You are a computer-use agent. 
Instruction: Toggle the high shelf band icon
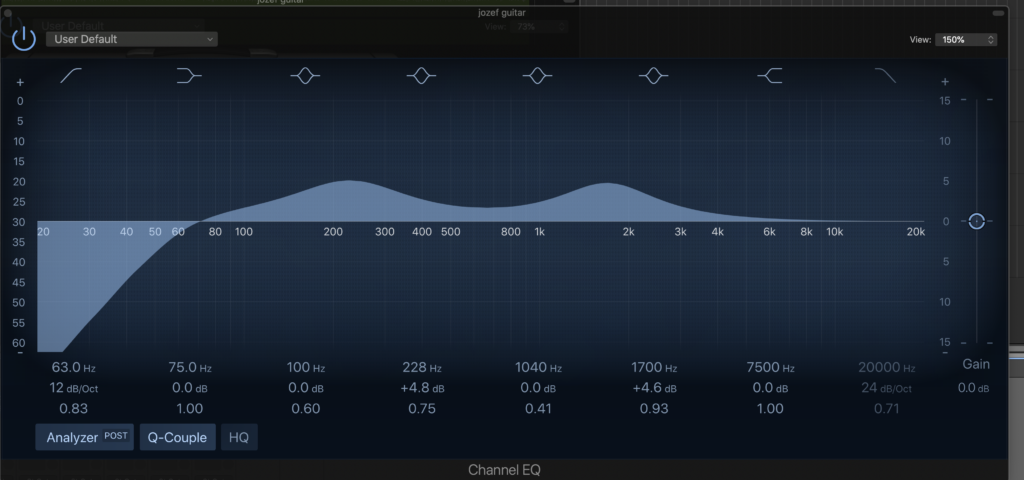click(x=770, y=76)
